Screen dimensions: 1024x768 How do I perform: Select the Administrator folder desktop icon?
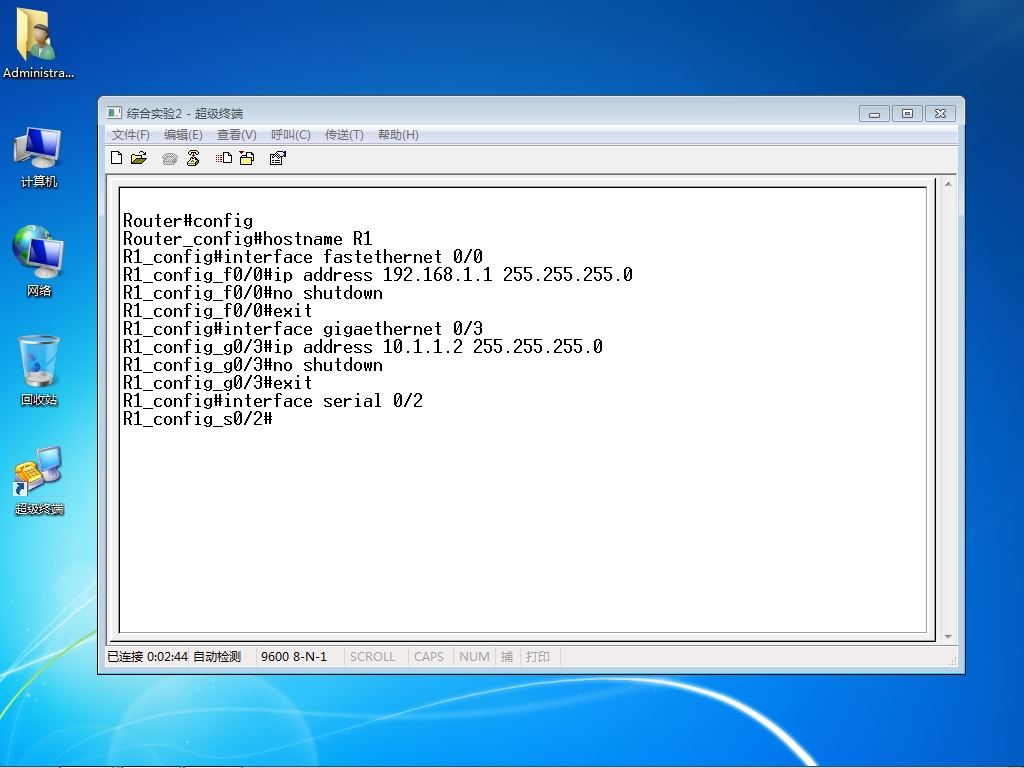38,43
